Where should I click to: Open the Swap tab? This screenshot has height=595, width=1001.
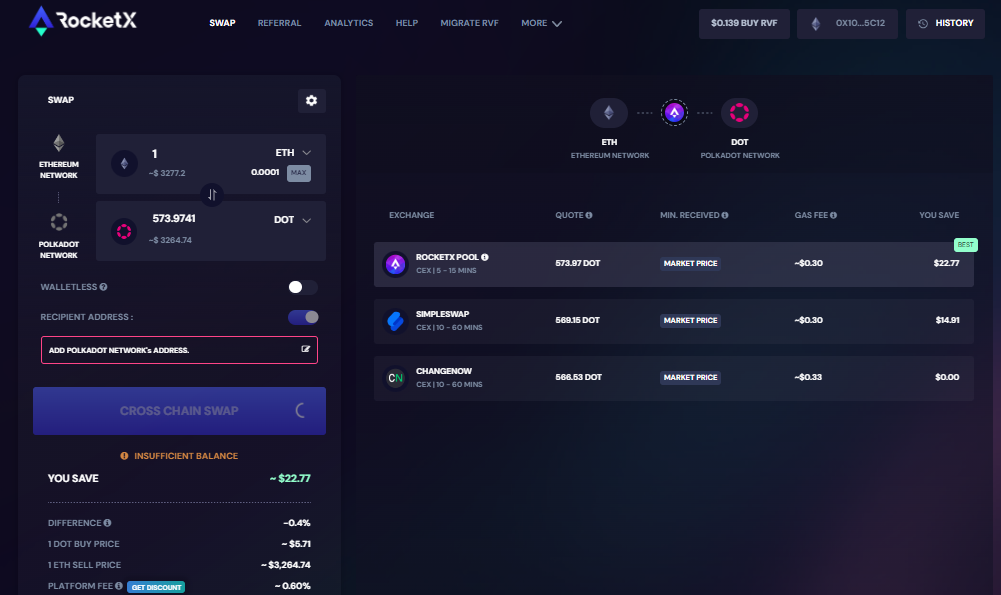[222, 23]
